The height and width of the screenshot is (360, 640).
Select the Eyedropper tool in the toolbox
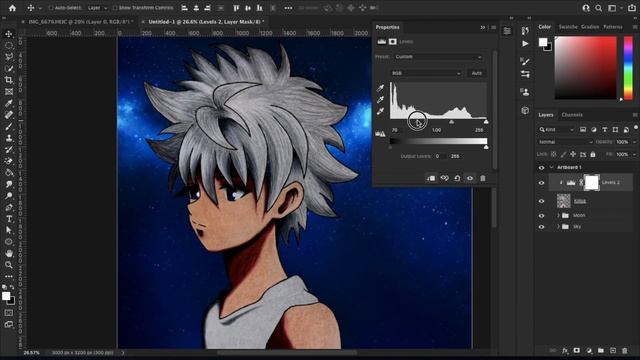(9, 103)
